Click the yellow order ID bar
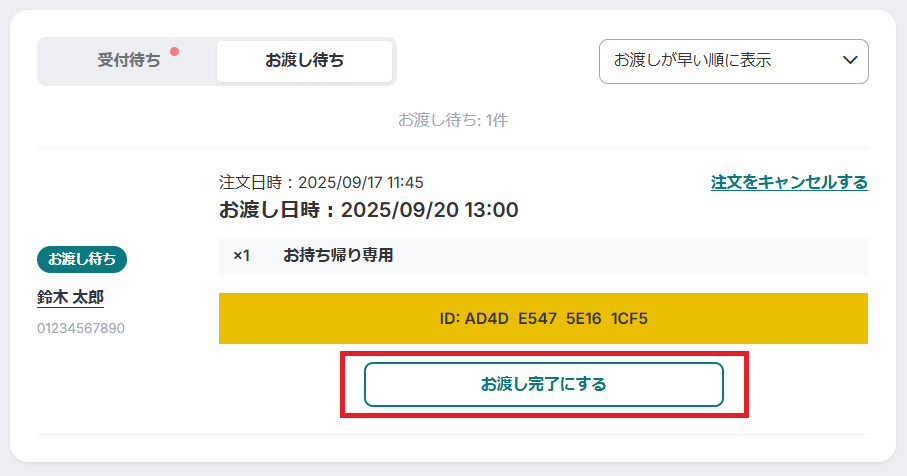The image size is (907, 476). coord(543,318)
